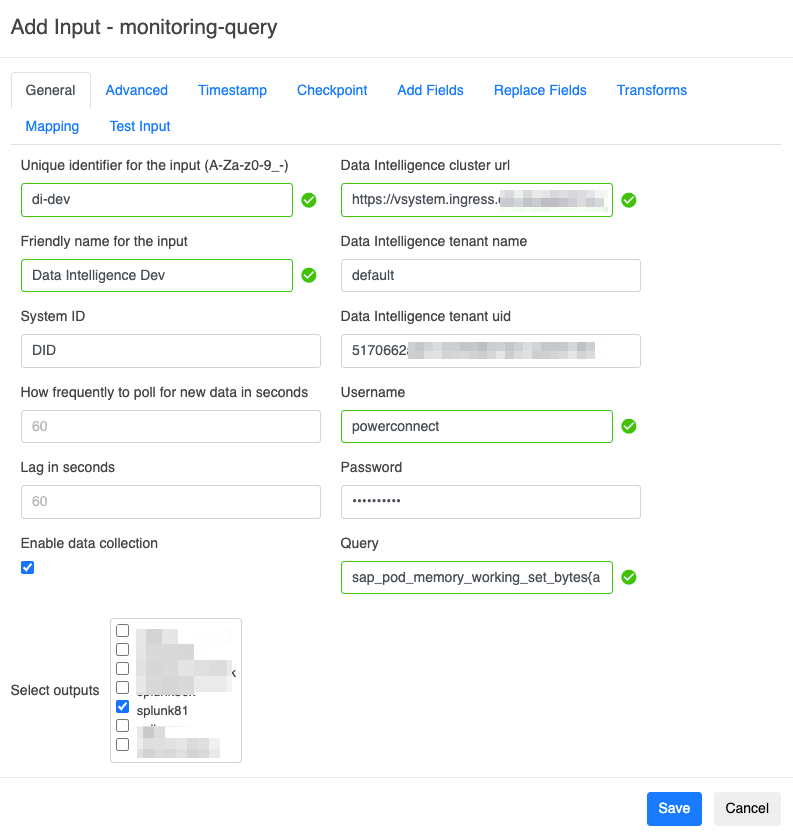Click green checkmark beside unique identifier field
Screen dimensions: 793x837
point(309,200)
